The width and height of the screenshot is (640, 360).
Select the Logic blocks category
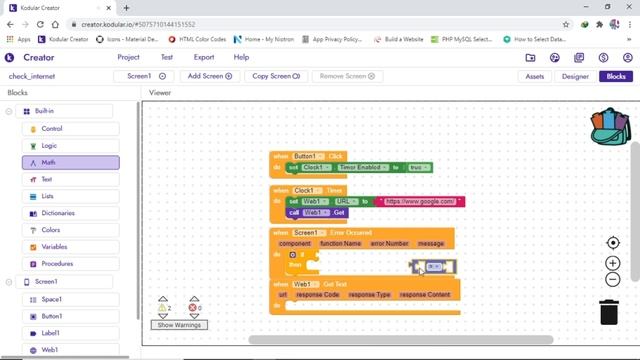tap(71, 146)
